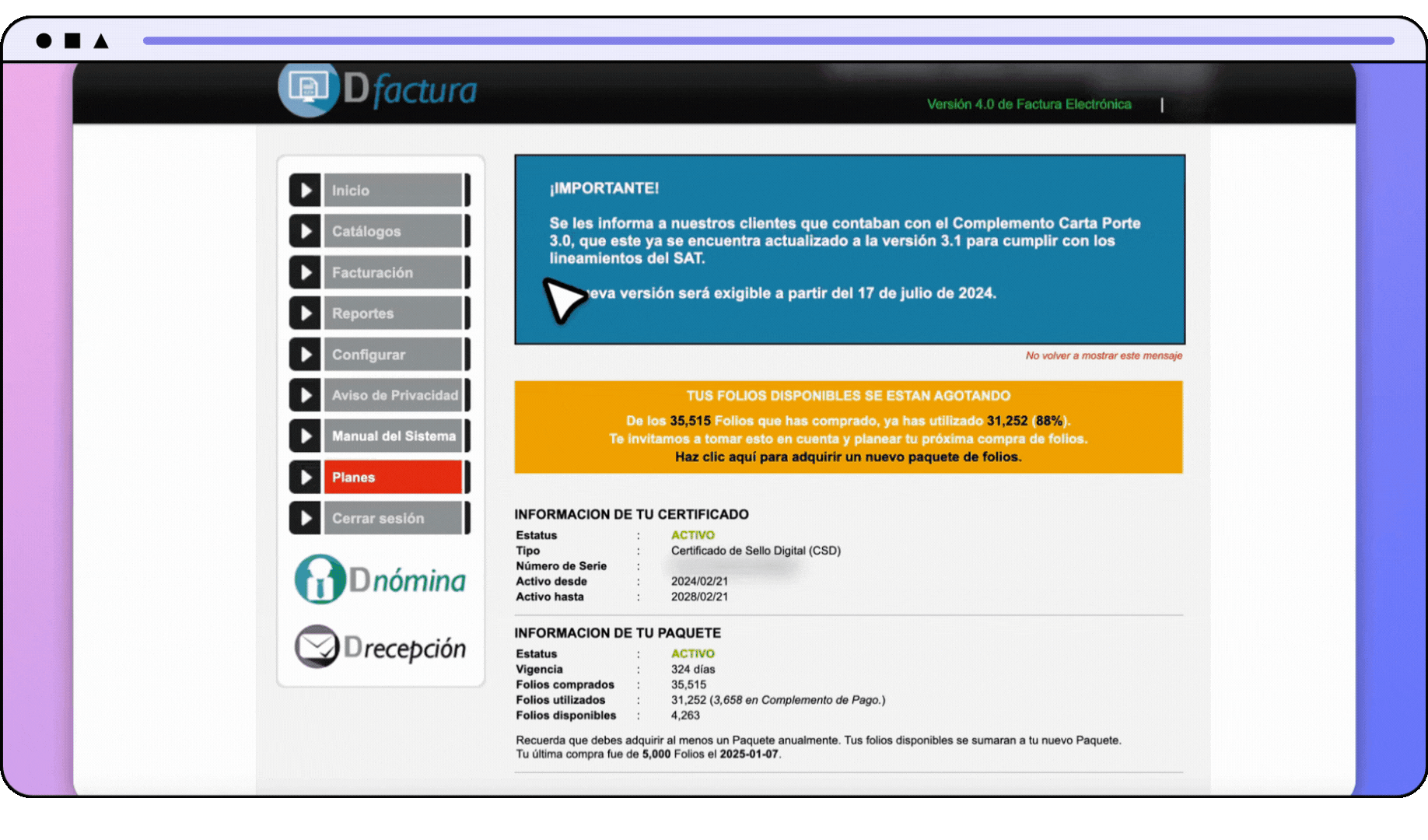
Task: Click the Folios disponibles value 4,263
Action: pos(685,715)
